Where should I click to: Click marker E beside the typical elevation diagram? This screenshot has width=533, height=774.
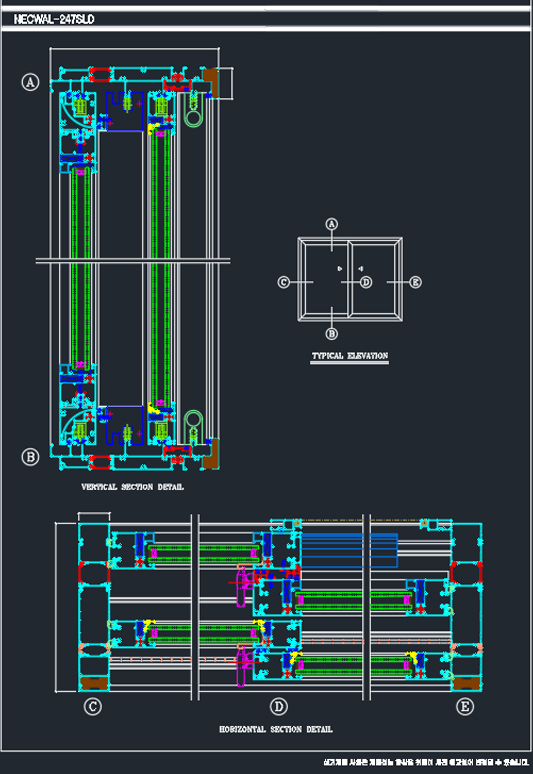416,282
